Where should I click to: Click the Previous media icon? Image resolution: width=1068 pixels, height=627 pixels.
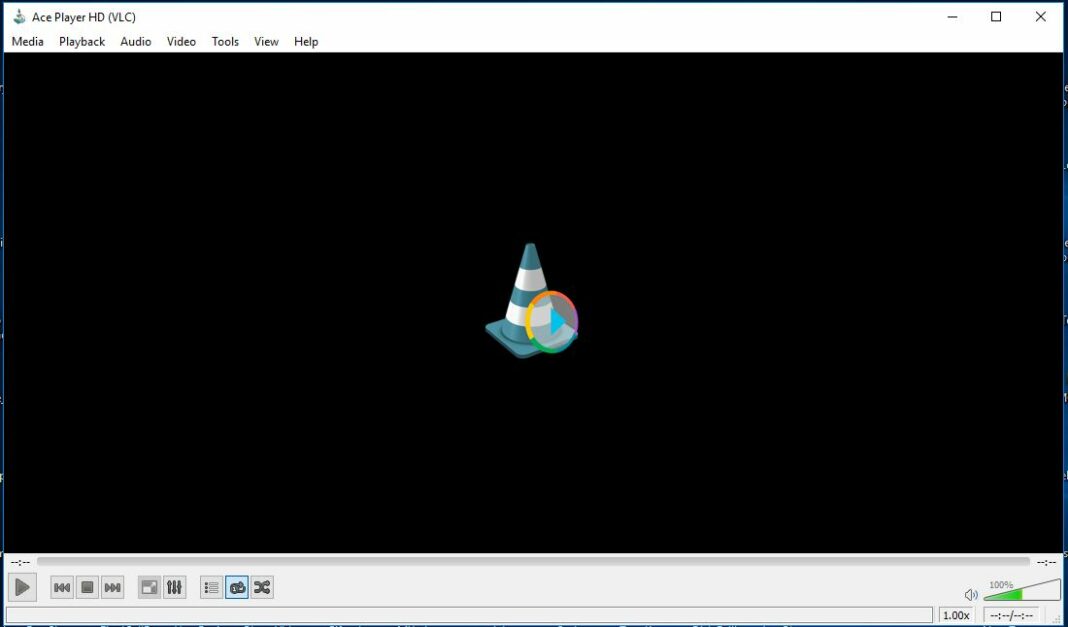pyautogui.click(x=61, y=587)
